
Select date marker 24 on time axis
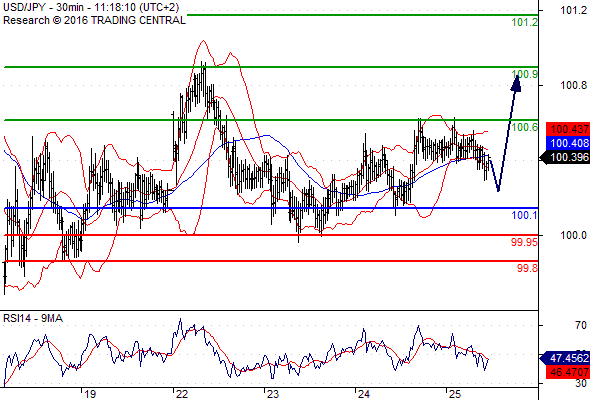(x=363, y=394)
